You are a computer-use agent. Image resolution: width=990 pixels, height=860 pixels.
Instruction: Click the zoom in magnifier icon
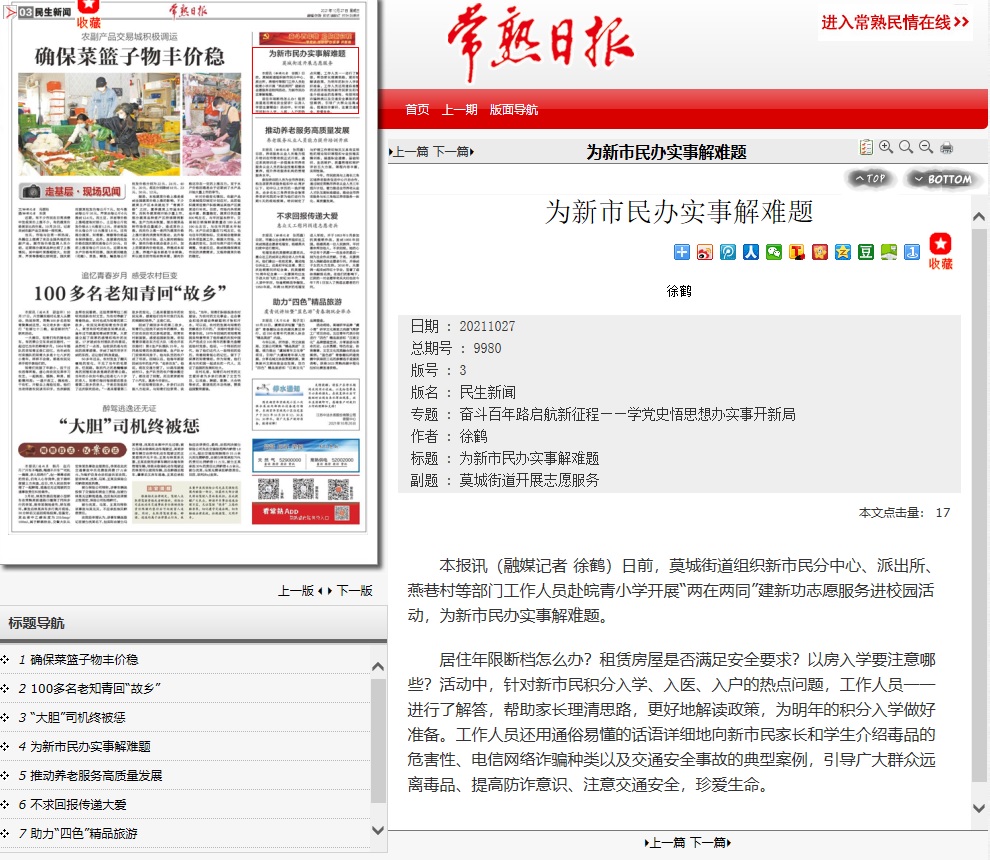886,147
